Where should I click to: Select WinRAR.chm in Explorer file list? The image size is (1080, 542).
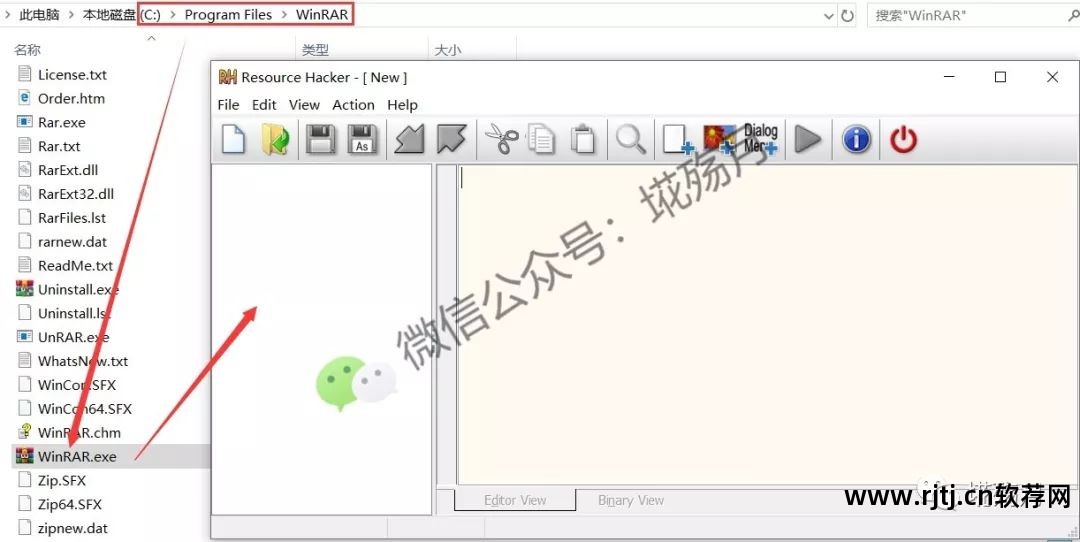click(79, 432)
